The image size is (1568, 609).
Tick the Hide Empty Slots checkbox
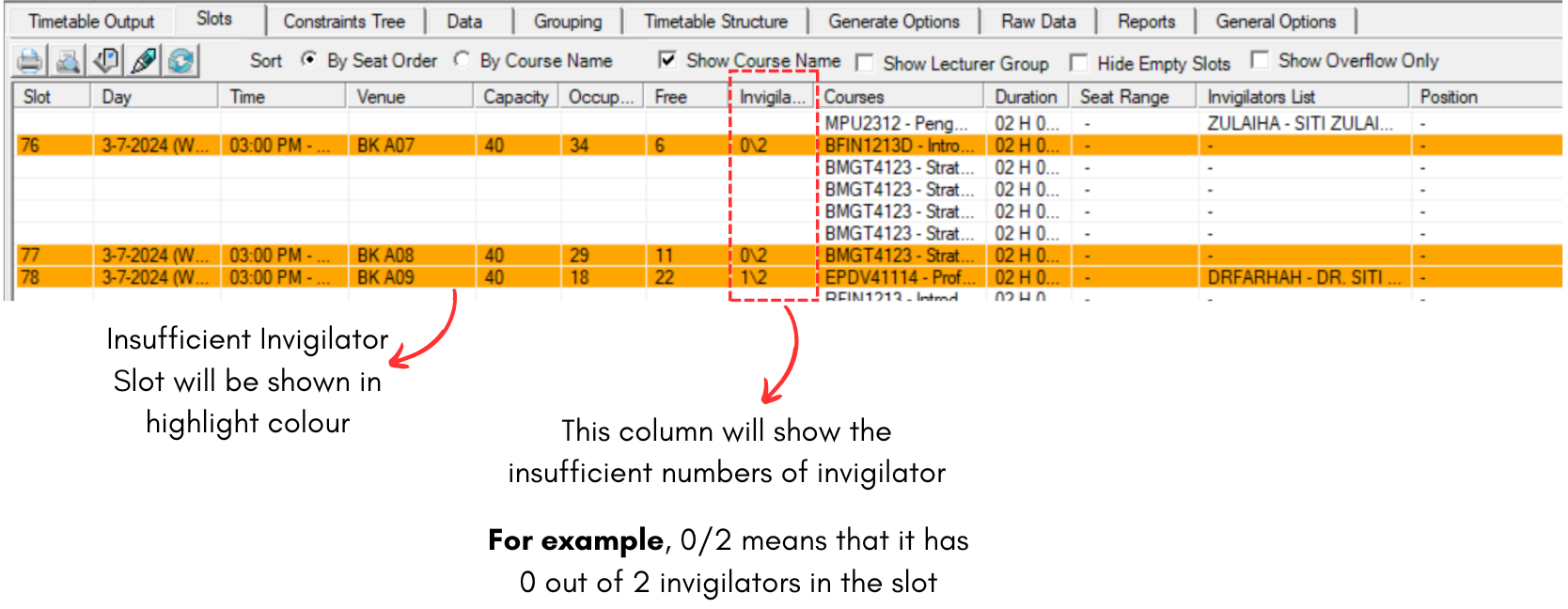tap(1079, 63)
